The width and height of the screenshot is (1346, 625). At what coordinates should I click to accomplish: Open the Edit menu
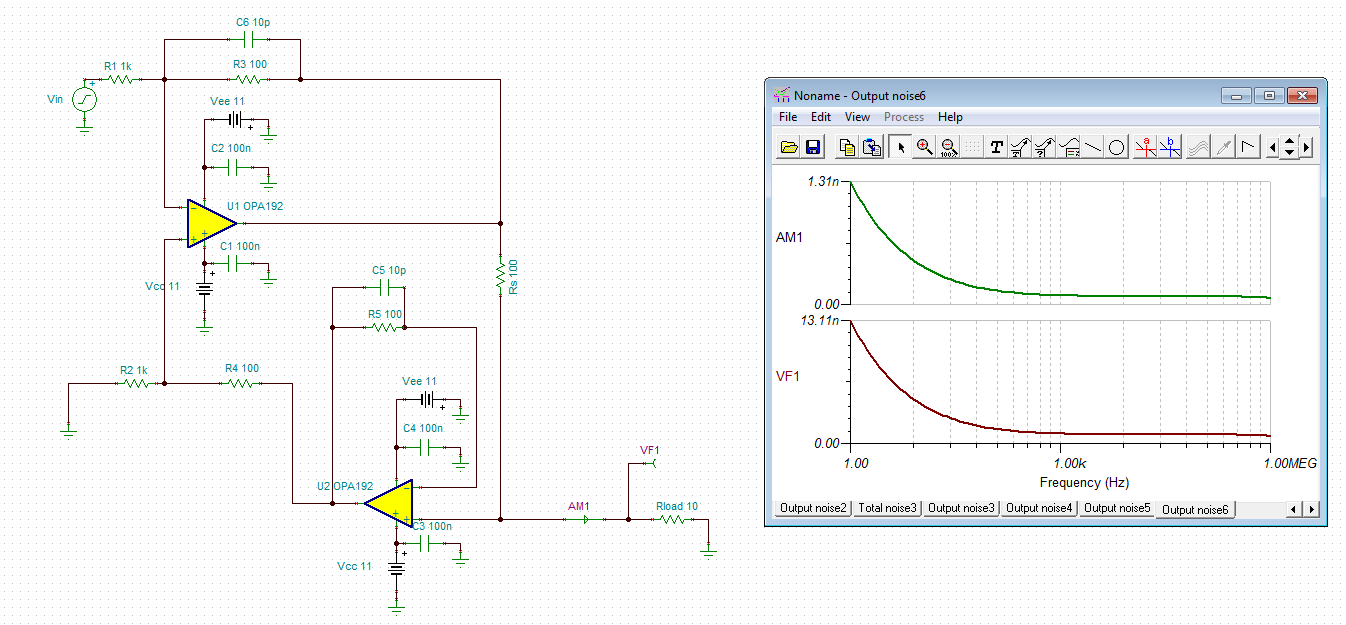tap(821, 117)
